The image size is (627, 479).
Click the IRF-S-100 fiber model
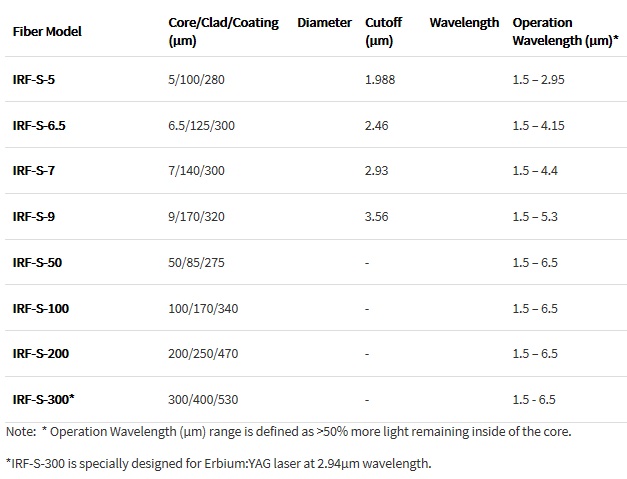coord(41,309)
